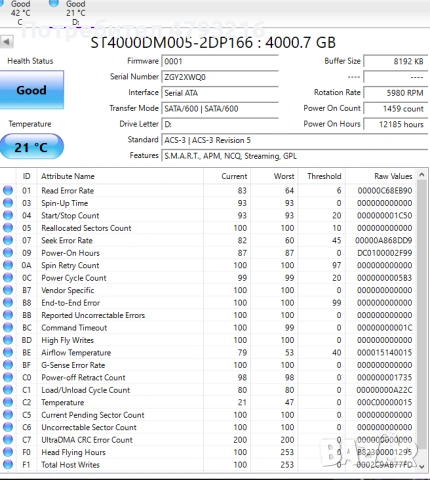Click the Drive Letter field
This screenshot has width=430, height=480.
click(220, 124)
